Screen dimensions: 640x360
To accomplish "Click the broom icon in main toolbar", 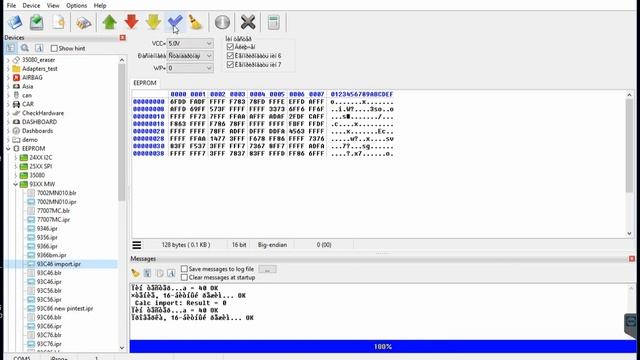I will (x=196, y=22).
